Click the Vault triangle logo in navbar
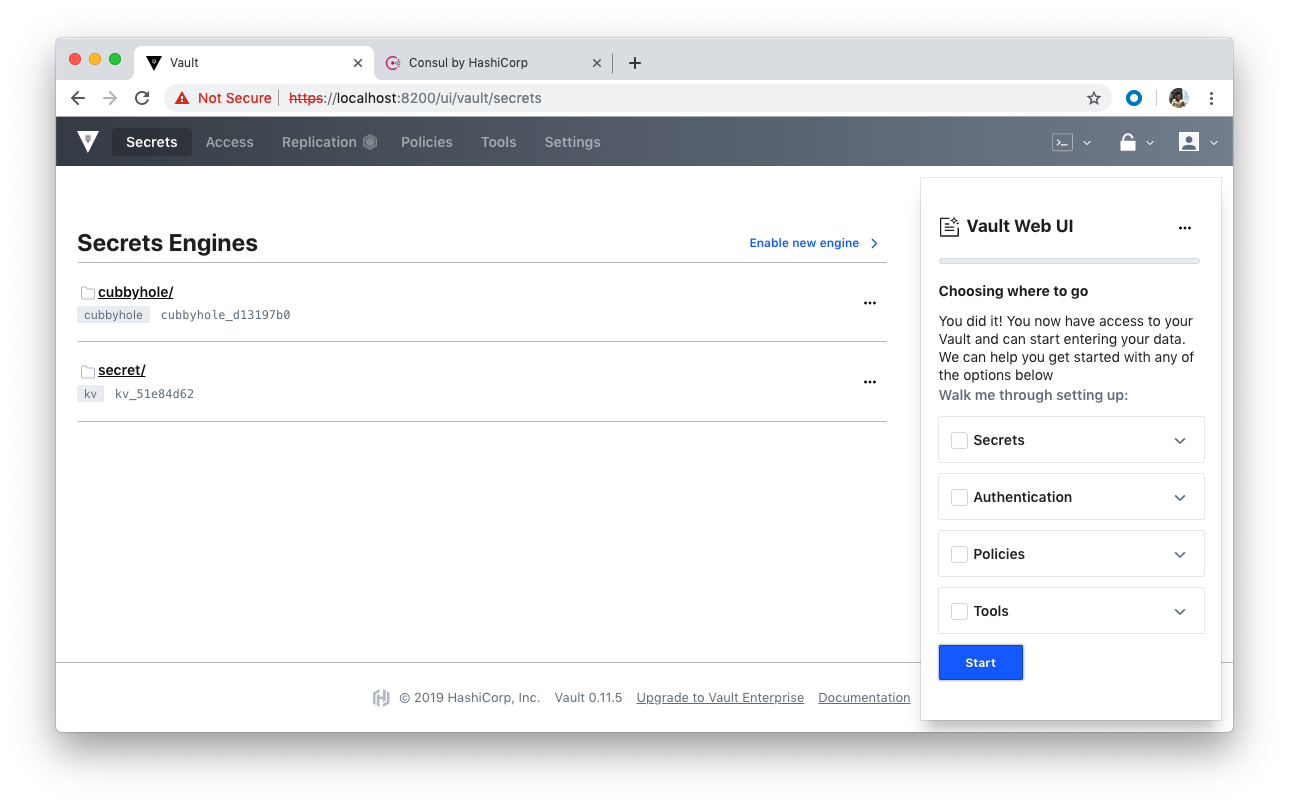Screen dimensions: 1289x806 88,142
